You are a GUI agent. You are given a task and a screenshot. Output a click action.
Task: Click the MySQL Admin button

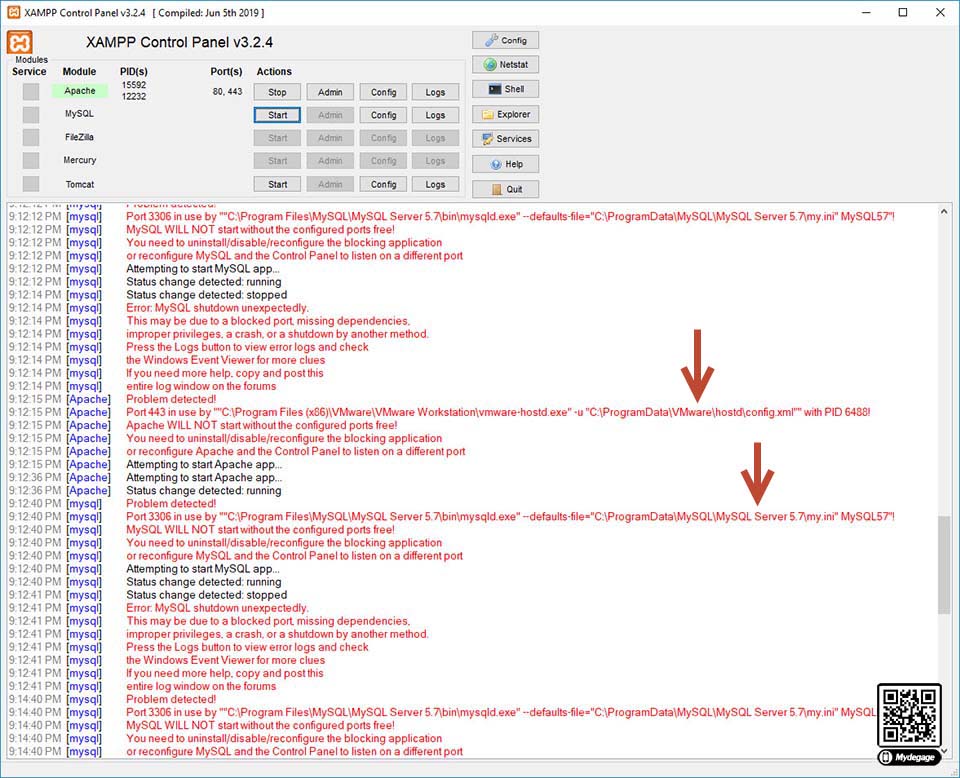pos(330,115)
